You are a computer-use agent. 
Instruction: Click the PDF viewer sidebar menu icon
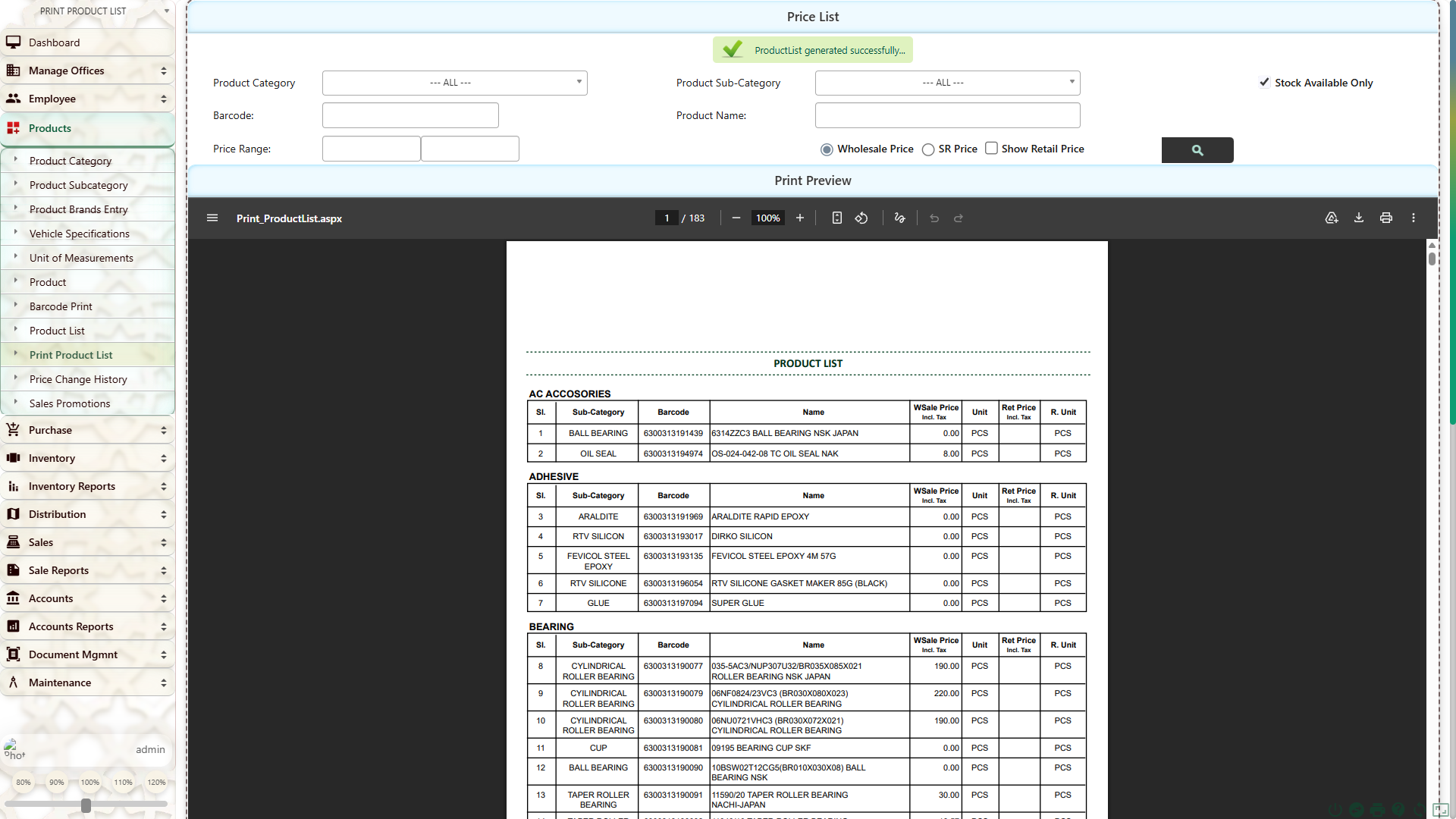click(212, 218)
